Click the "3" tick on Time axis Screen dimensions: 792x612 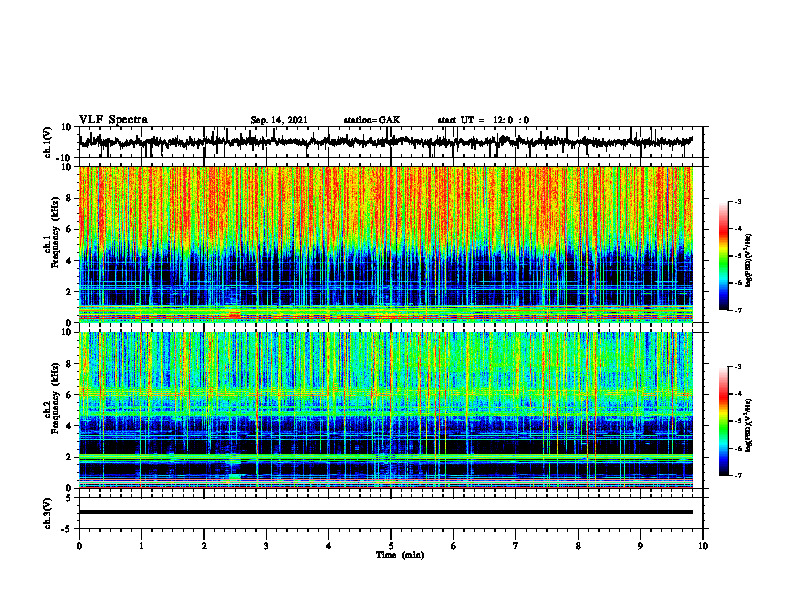coord(266,546)
